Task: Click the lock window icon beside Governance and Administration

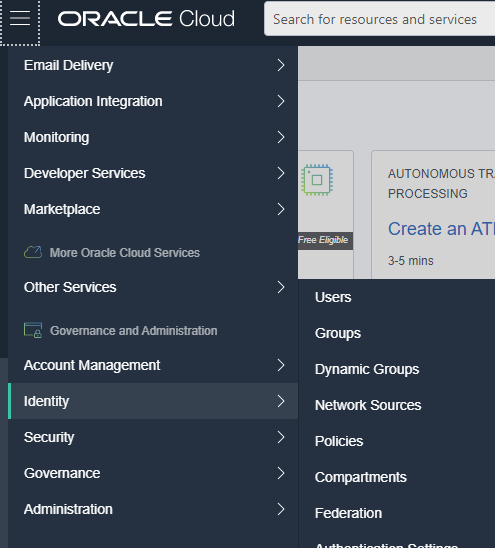Action: pyautogui.click(x=33, y=330)
